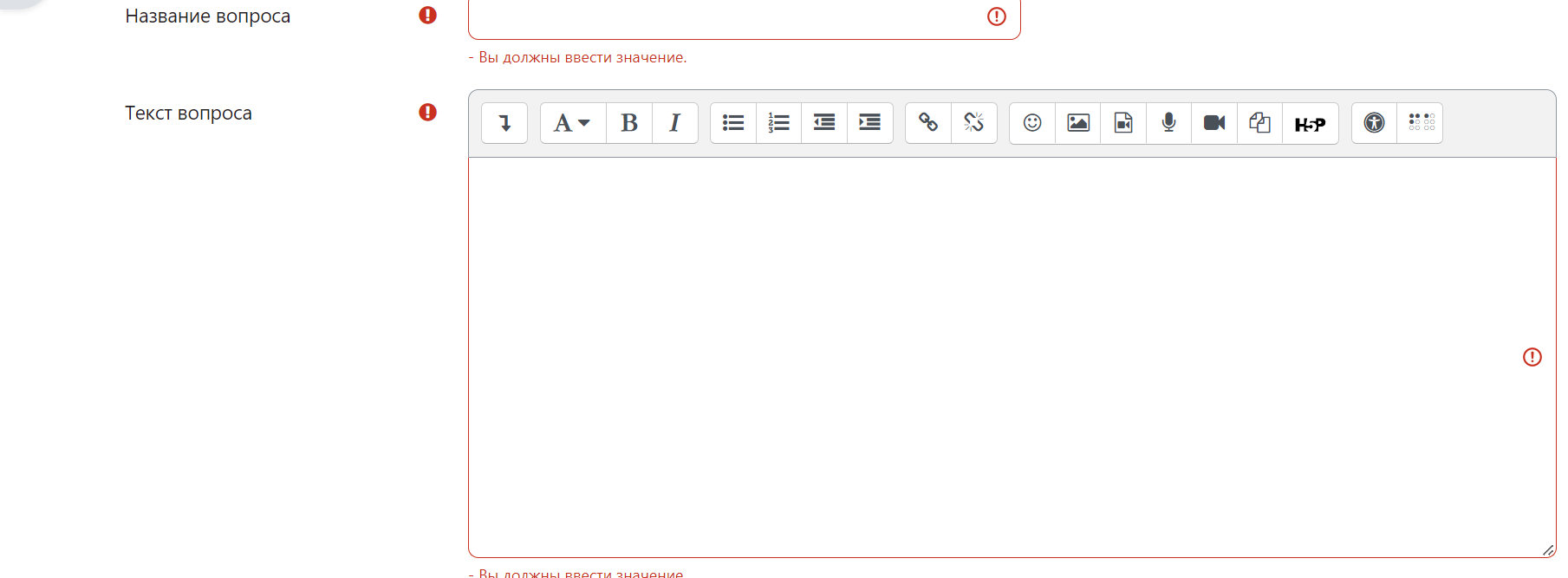
Task: Open the manage files dialog
Action: coord(1259,123)
